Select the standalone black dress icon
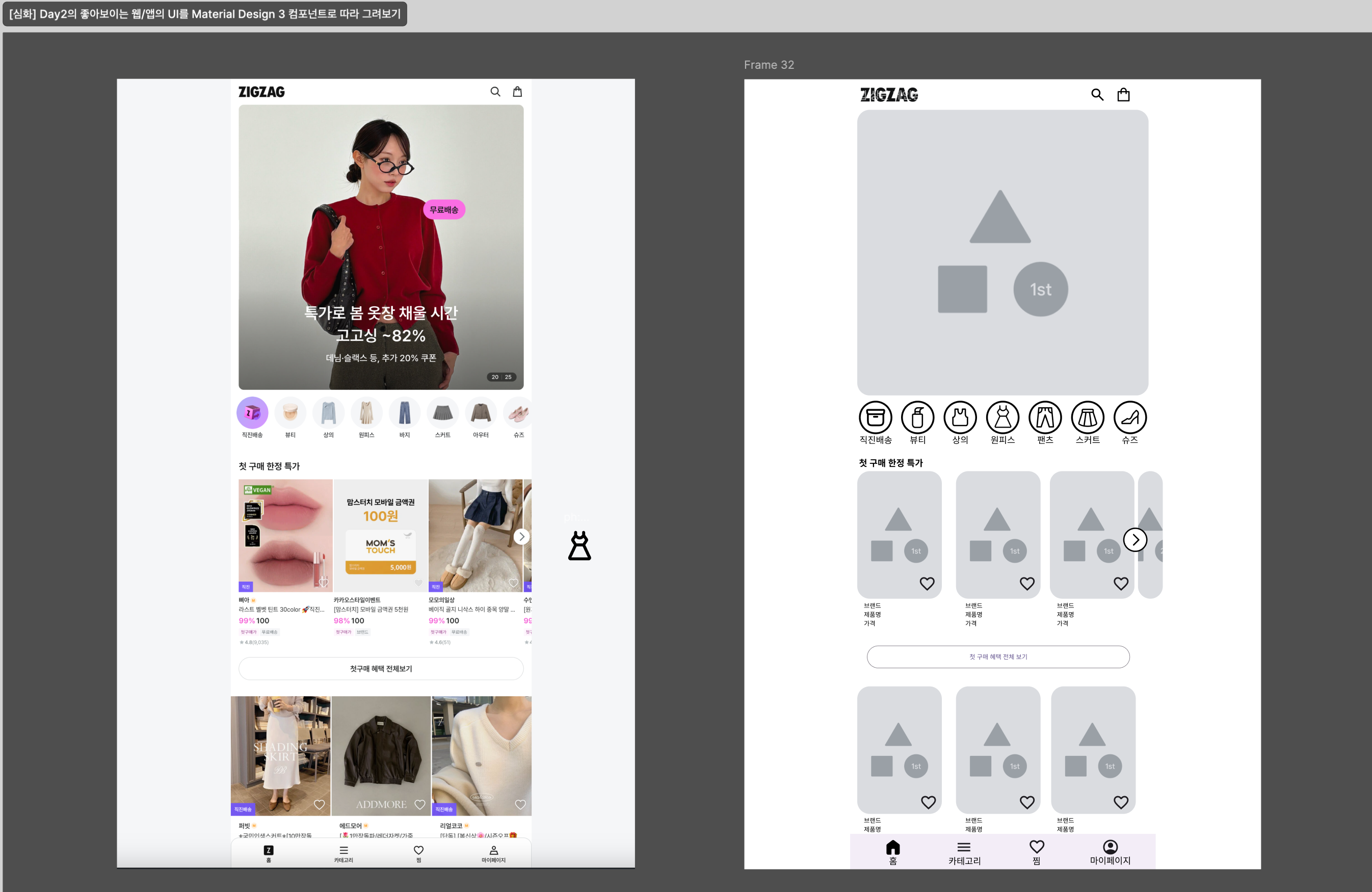Image resolution: width=1372 pixels, height=892 pixels. (579, 545)
